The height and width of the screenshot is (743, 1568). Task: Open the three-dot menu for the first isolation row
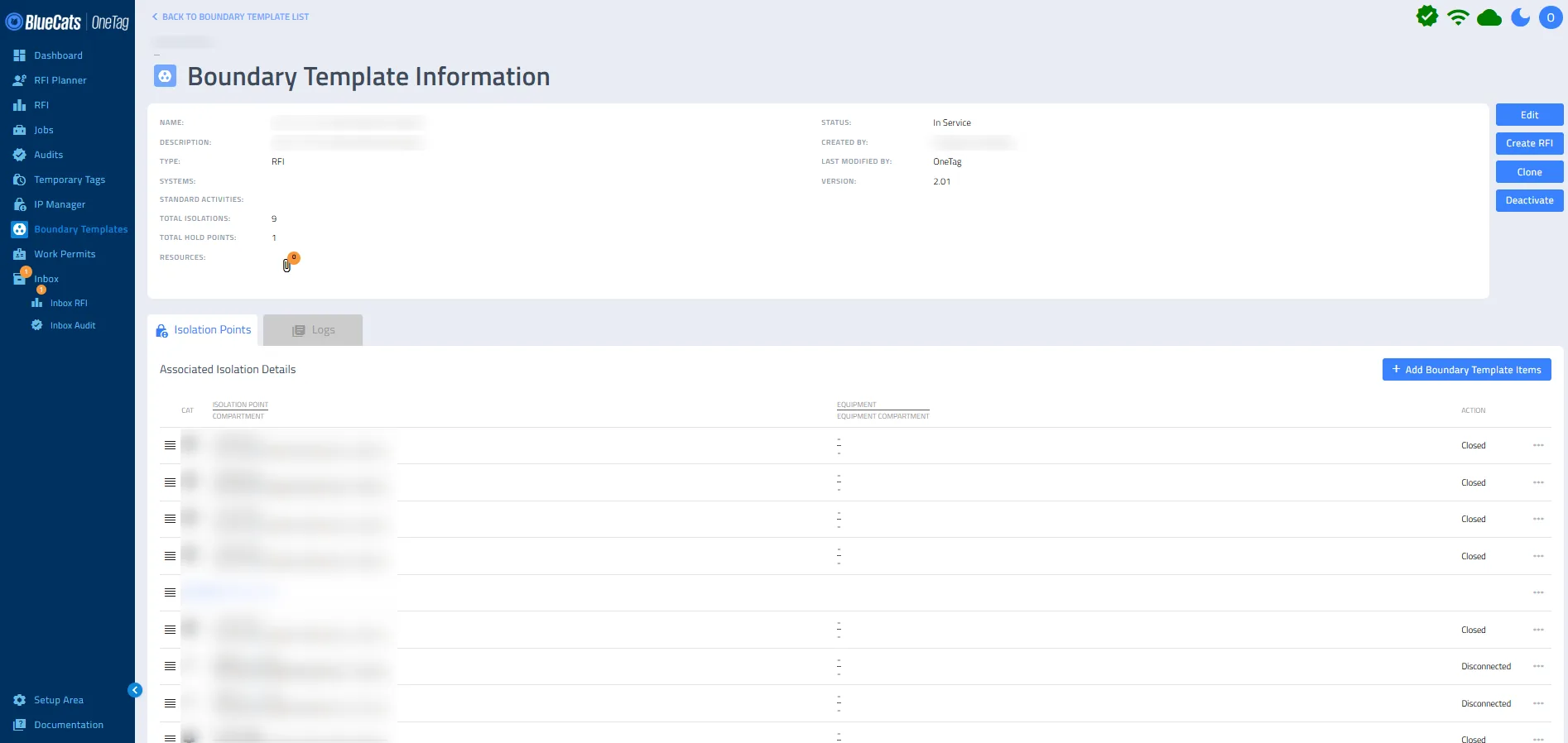pos(1538,445)
